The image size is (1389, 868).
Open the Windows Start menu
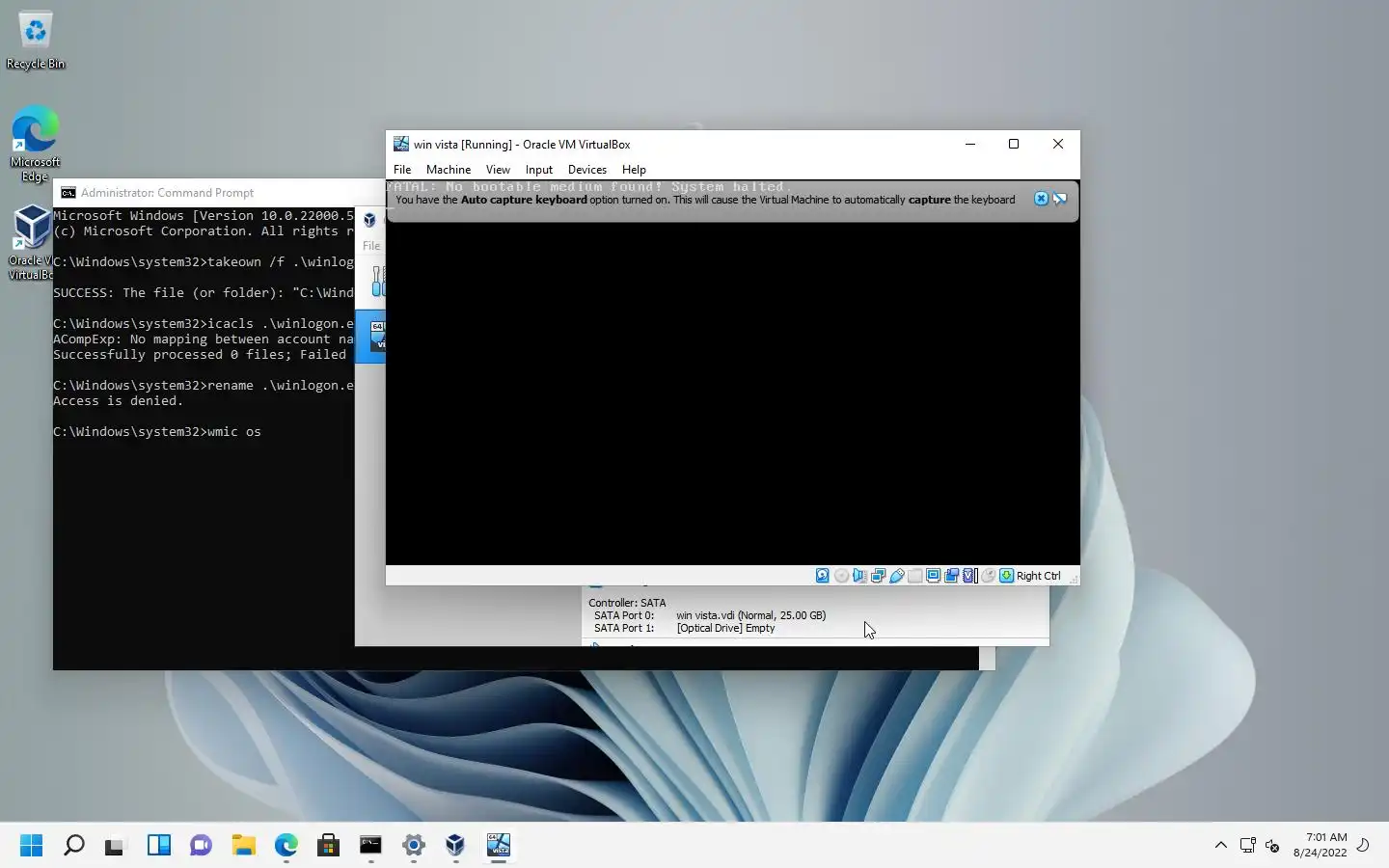pyautogui.click(x=31, y=846)
